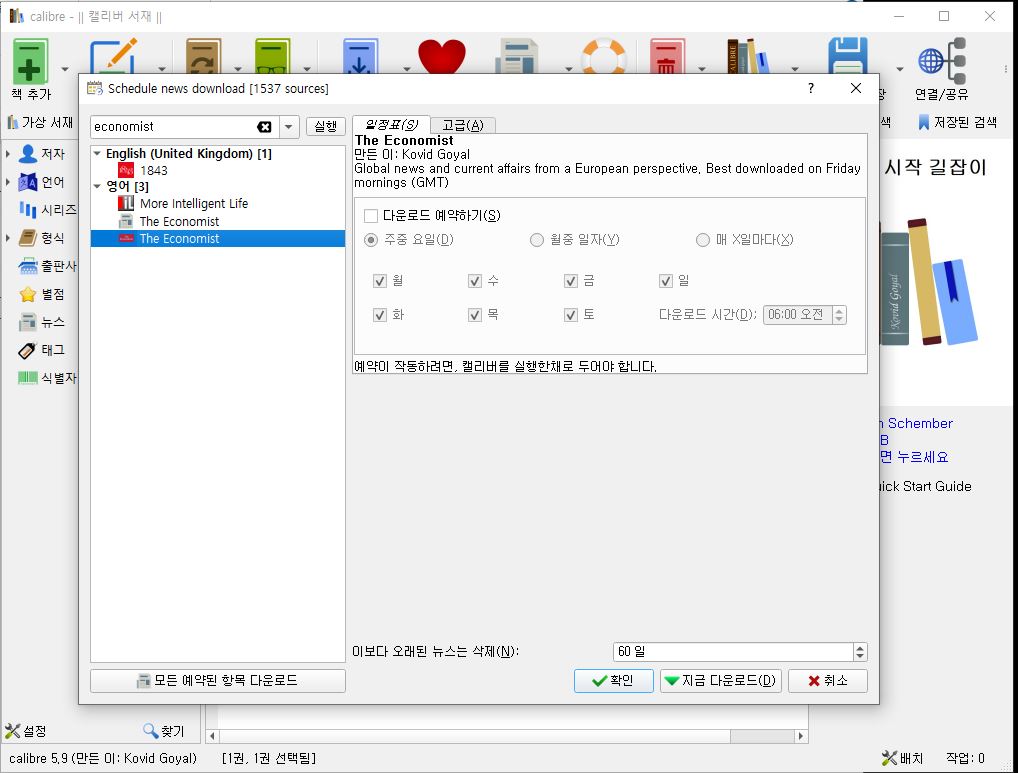Open the Add books dropdown arrow

(x=65, y=68)
